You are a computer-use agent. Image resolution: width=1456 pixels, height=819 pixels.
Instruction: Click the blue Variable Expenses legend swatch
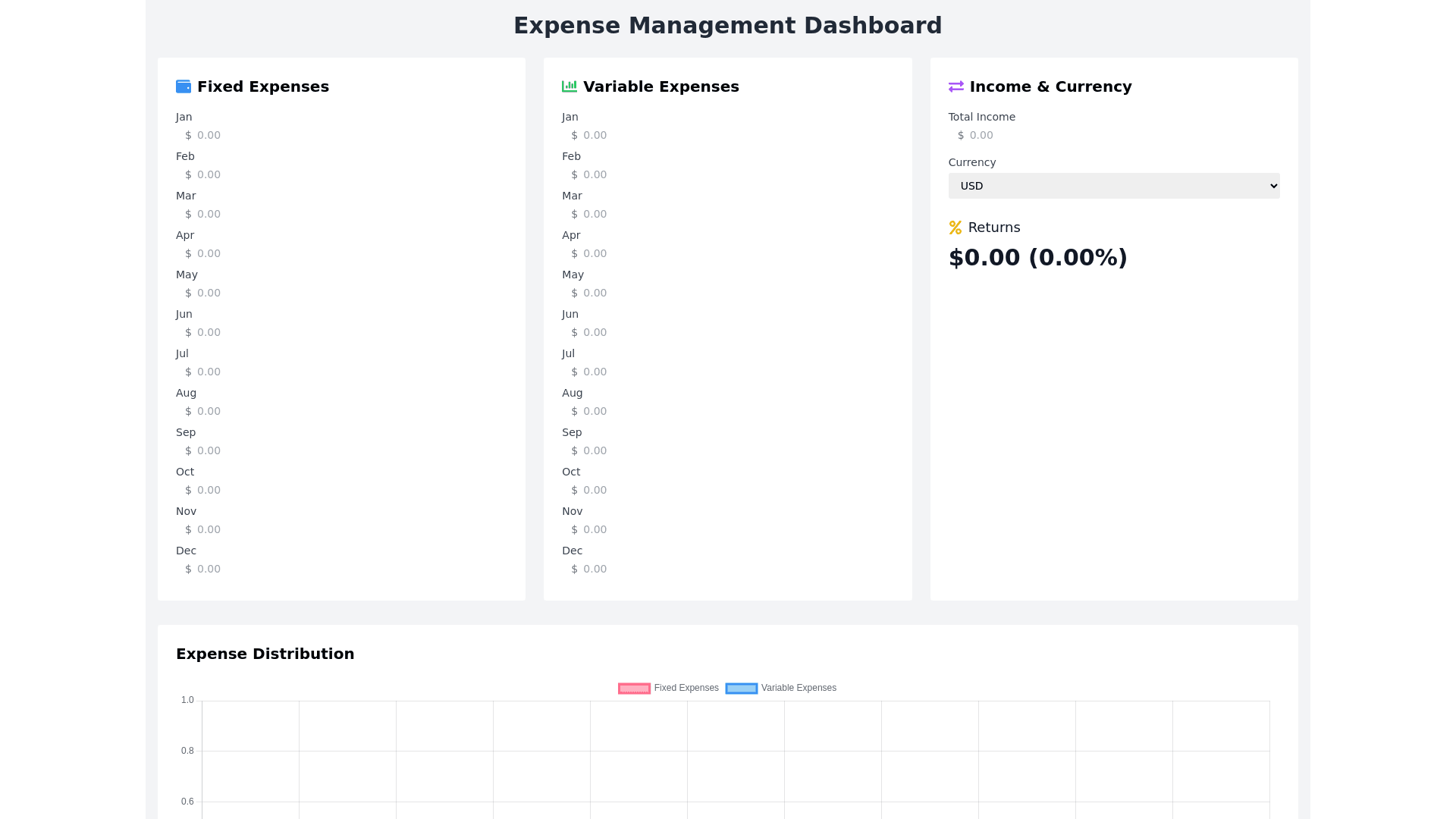741,689
